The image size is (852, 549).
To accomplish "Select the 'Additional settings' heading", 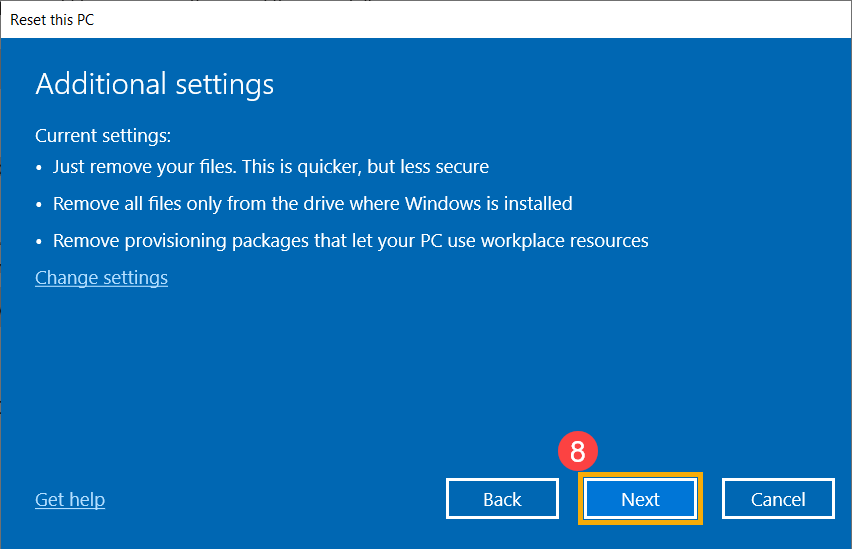I will [x=155, y=85].
